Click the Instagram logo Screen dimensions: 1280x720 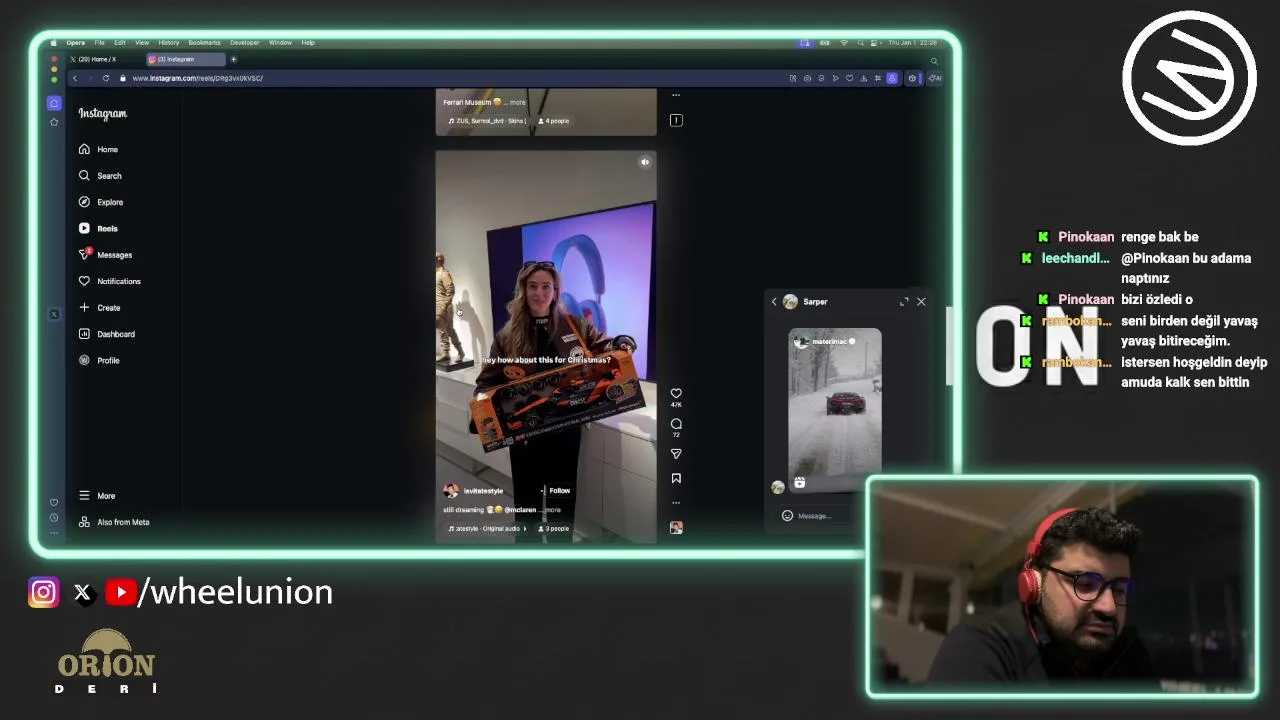103,114
